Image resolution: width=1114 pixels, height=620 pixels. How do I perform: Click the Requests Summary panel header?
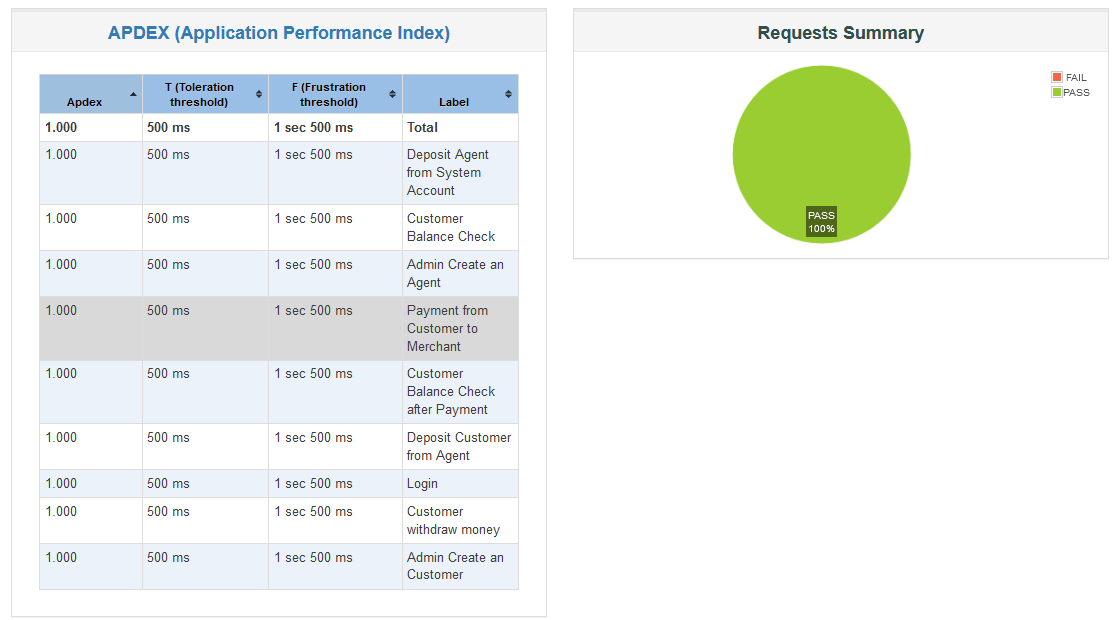(840, 32)
